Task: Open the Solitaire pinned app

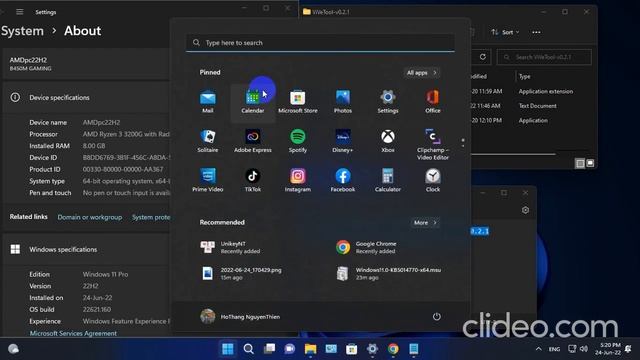Action: (x=208, y=141)
